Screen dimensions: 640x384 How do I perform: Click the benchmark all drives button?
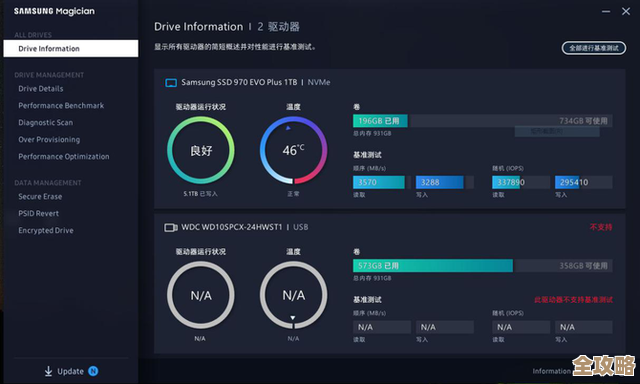594,48
